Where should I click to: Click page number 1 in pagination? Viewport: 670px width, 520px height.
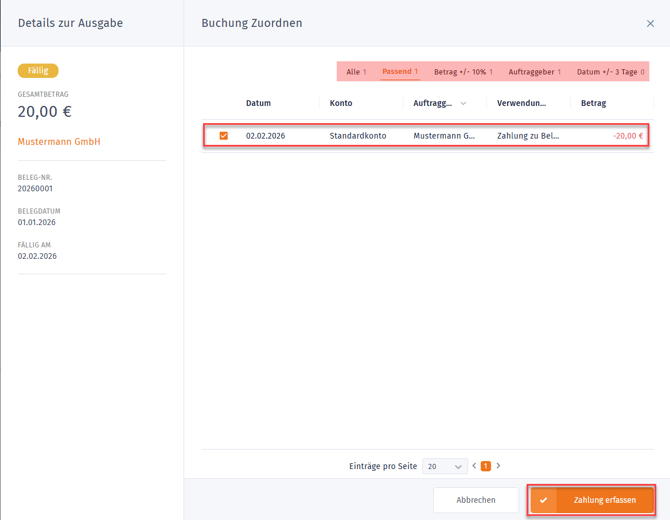pos(486,466)
